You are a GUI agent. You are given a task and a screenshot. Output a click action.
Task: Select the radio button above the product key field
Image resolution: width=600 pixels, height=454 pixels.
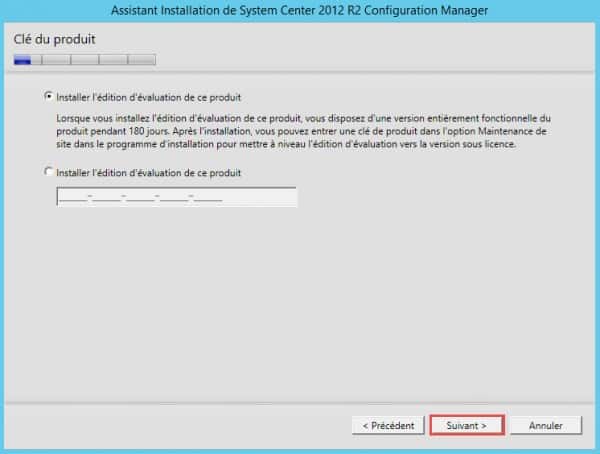48,171
